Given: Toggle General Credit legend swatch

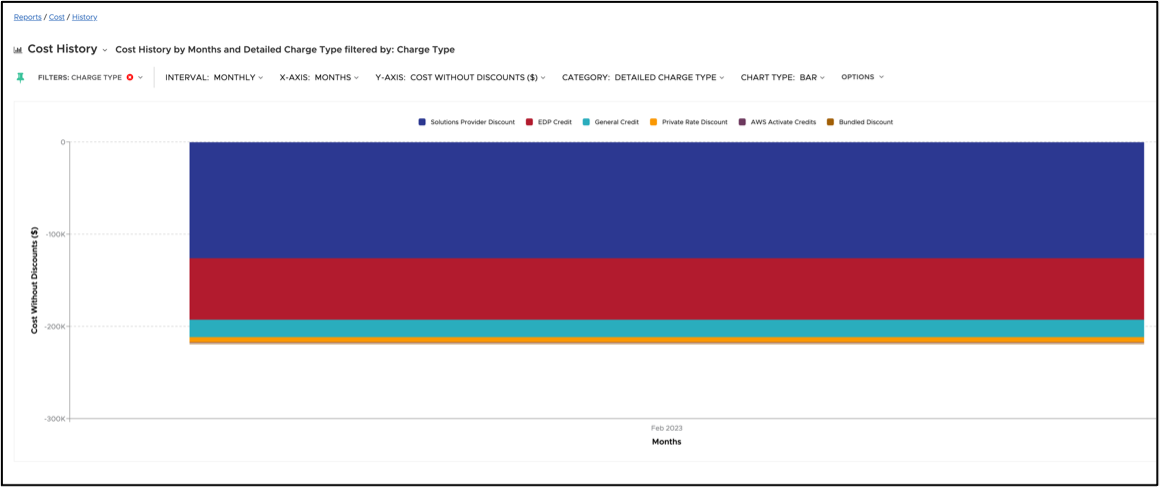Looking at the screenshot, I should pos(587,122).
